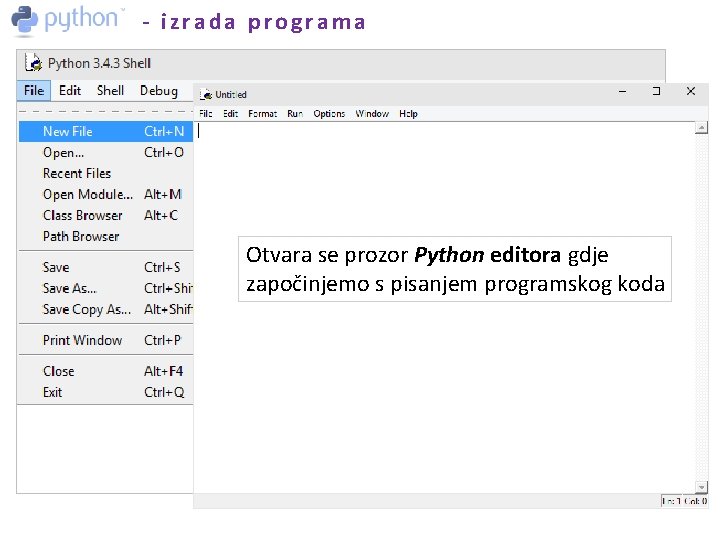The image size is (720, 540).
Task: Choose Save As... entry
Action: pos(106,288)
